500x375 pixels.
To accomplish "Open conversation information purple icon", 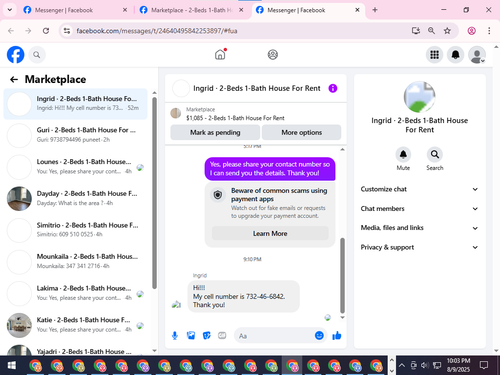I will pyautogui.click(x=333, y=88).
